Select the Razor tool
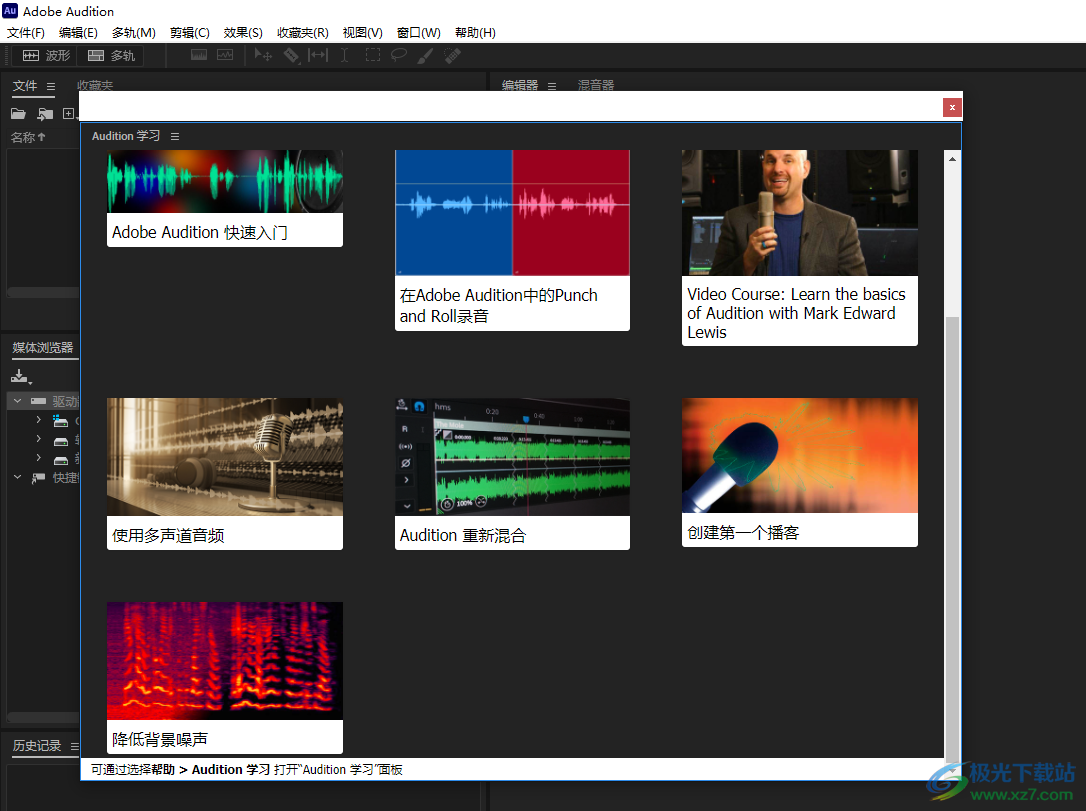The height and width of the screenshot is (811, 1086). [292, 55]
